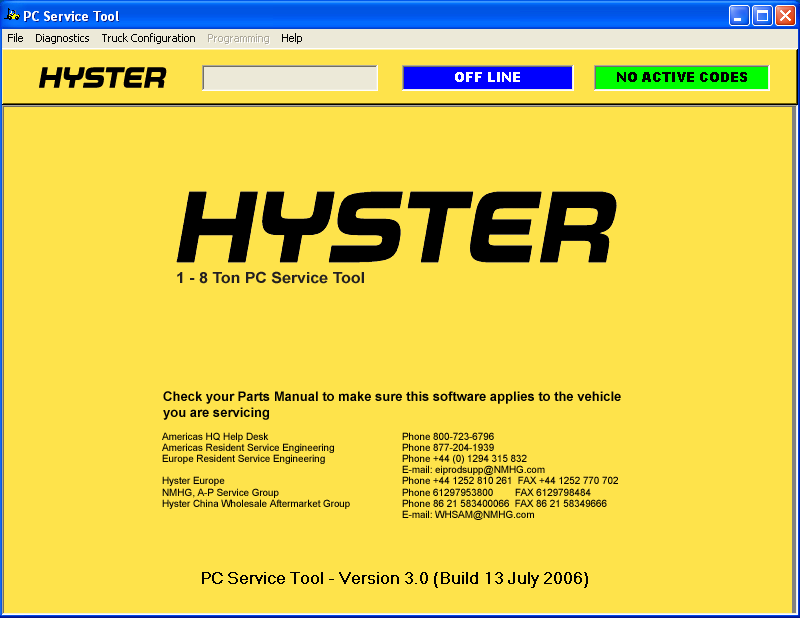Click 'FAX 86 21 58349666' text
800x618 pixels.
561,504
